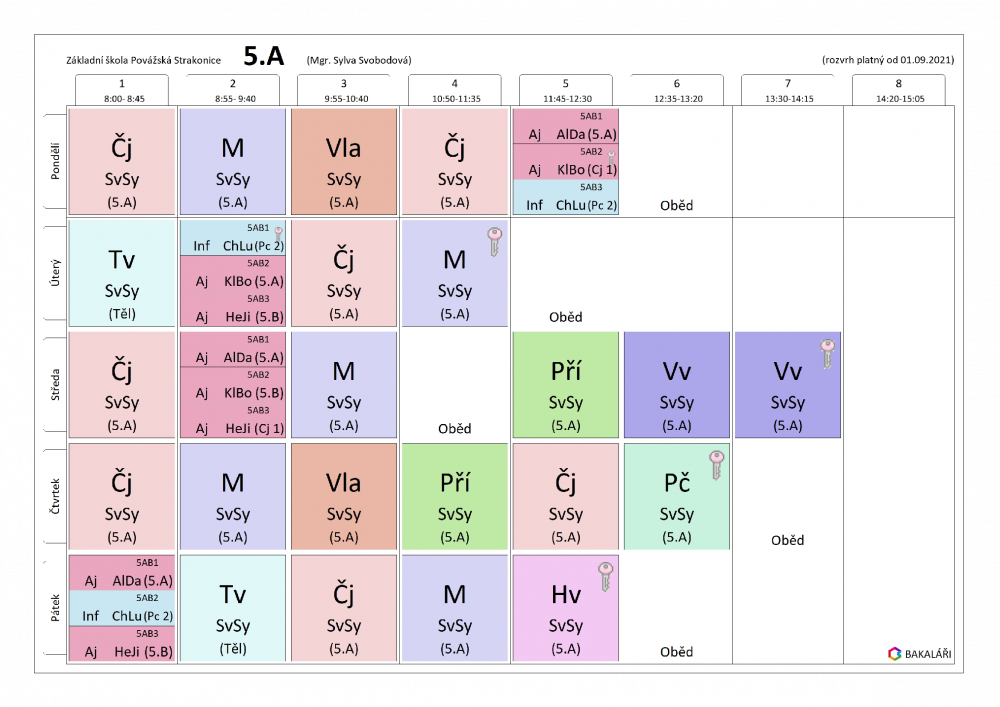Click the key icon on the Pč lesson
This screenshot has height=707, width=1000.
pos(715,465)
